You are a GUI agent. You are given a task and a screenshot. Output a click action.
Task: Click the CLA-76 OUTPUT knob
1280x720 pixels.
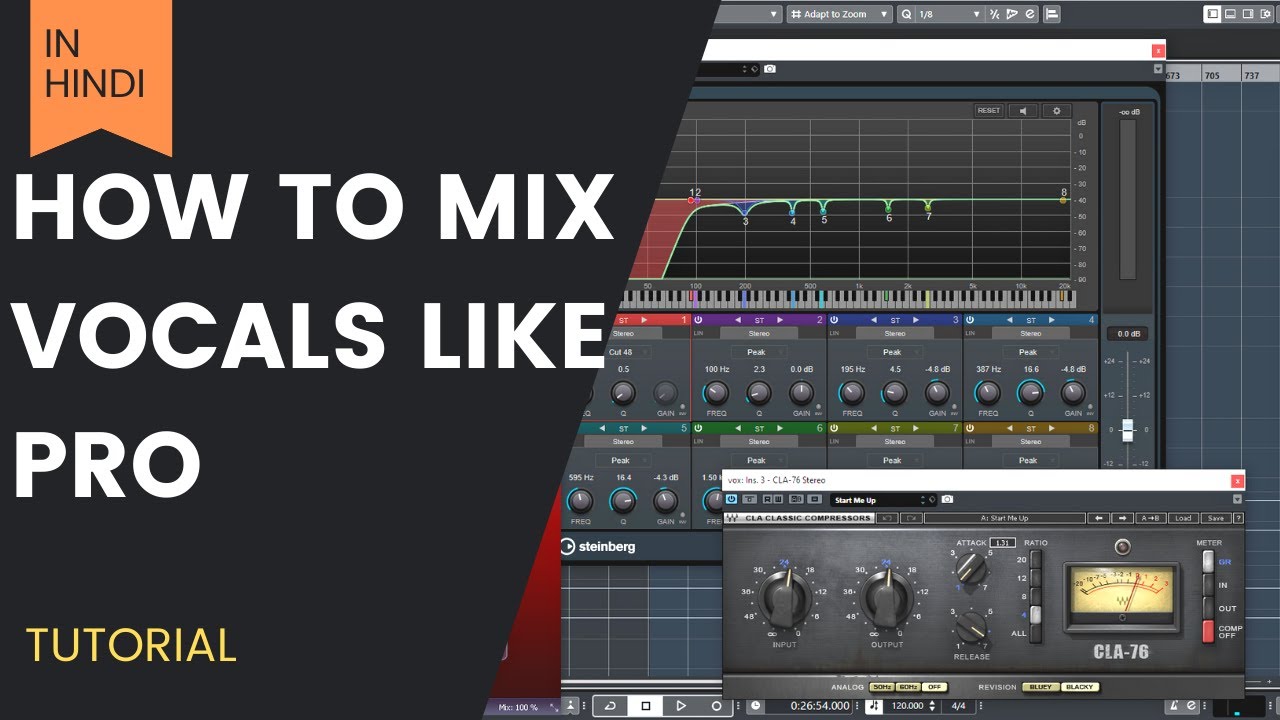click(x=887, y=598)
